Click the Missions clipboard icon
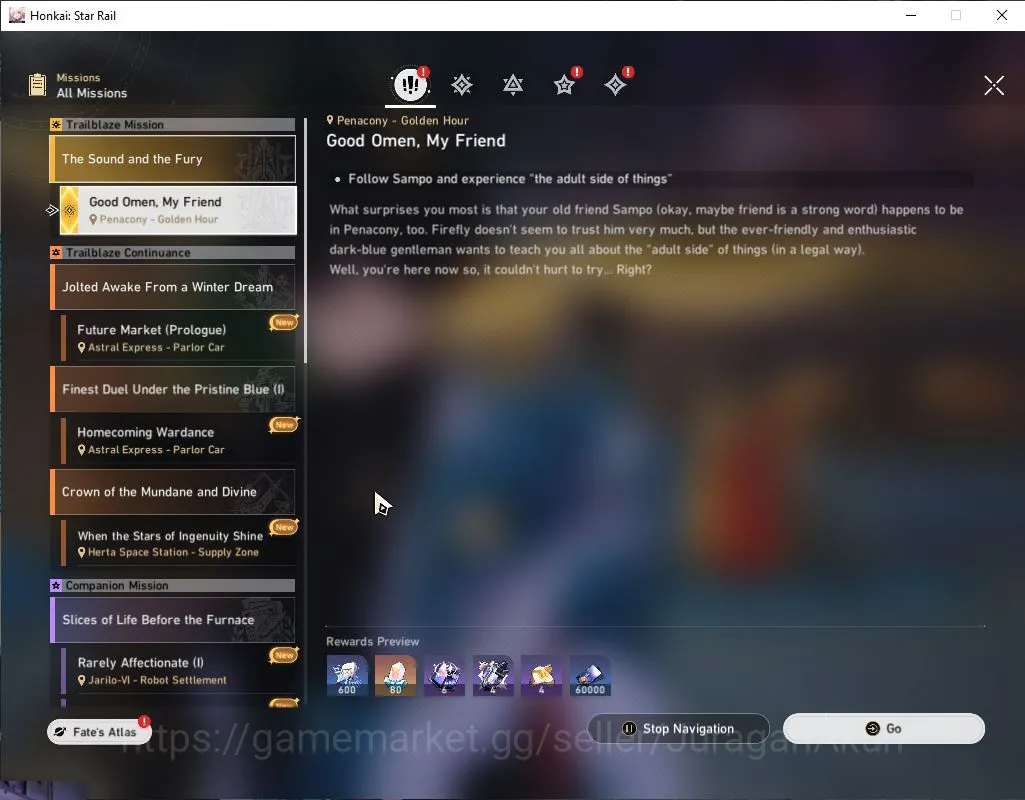 [37, 84]
